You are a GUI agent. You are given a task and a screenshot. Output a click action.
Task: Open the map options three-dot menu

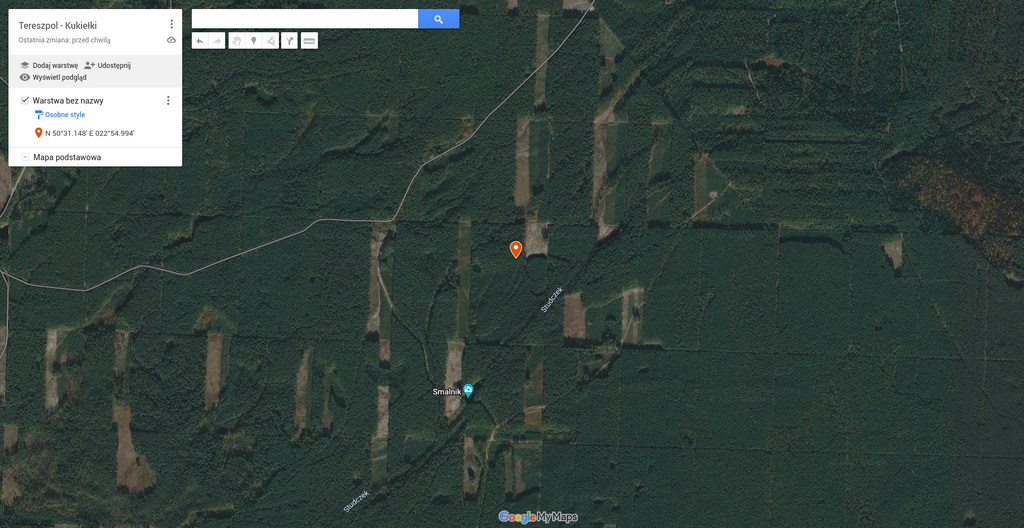(x=171, y=24)
